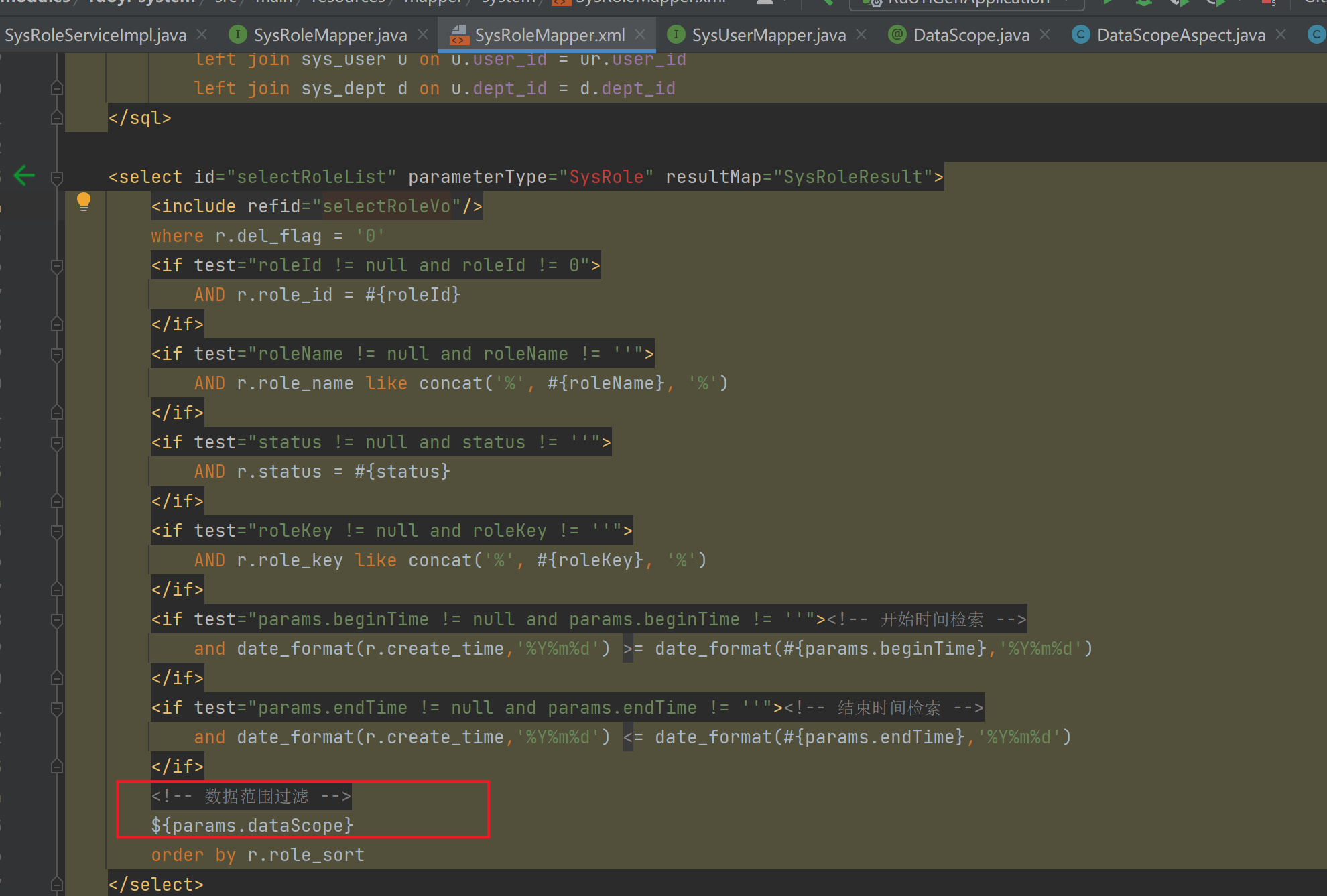Click the class icon on the DataScopeAspect.java tab
The width and height of the screenshot is (1327, 896).
(x=1080, y=35)
